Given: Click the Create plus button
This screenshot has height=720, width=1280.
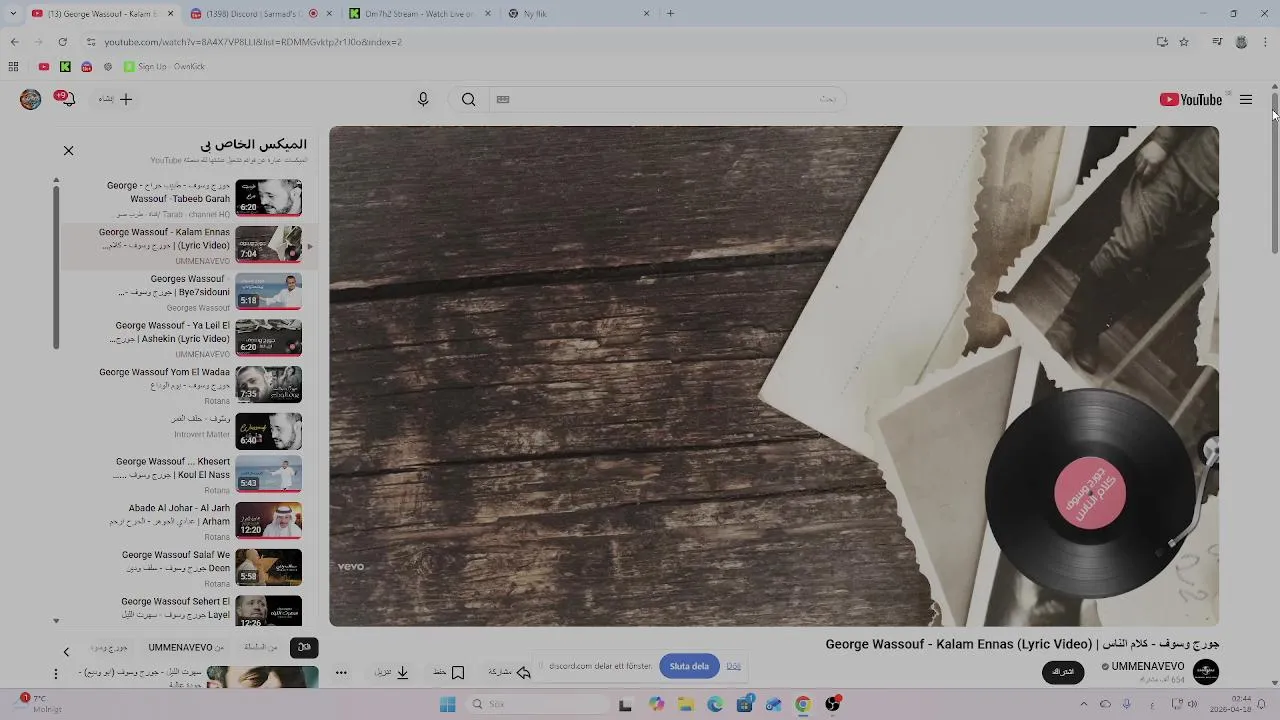Looking at the screenshot, I should [116, 99].
